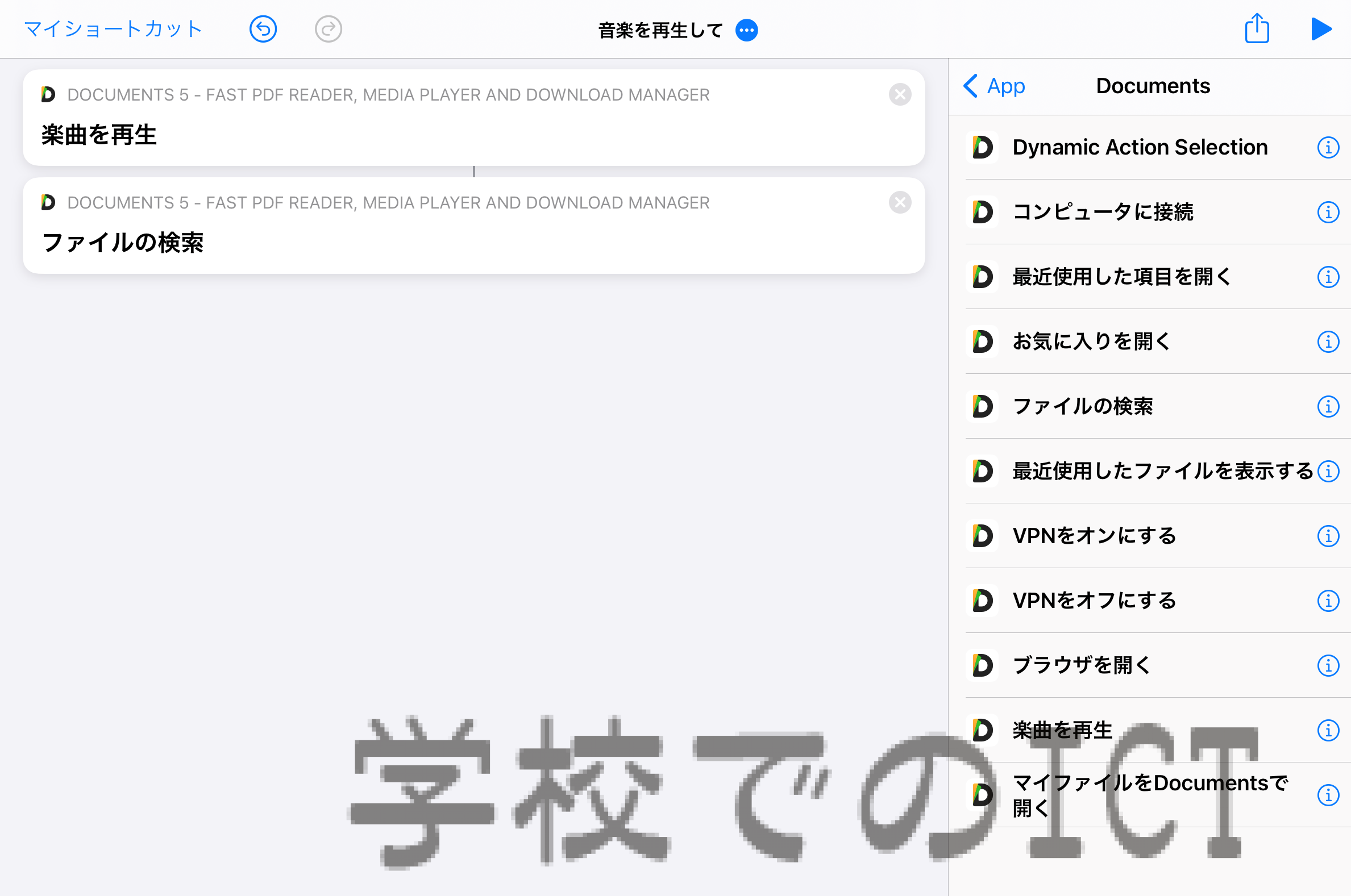Run the shortcut with the play button
This screenshot has height=896, width=1351.
(x=1321, y=29)
